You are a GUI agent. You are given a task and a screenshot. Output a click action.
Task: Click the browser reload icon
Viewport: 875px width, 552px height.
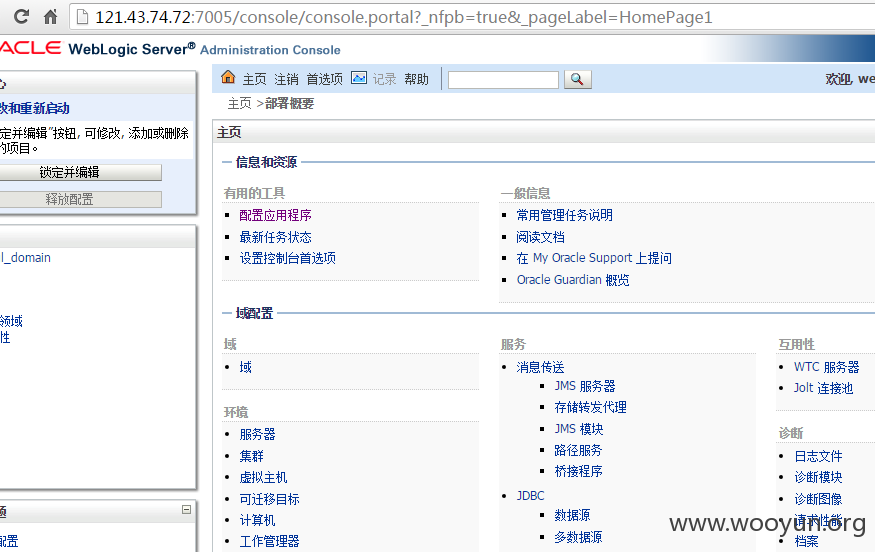pyautogui.click(x=21, y=17)
